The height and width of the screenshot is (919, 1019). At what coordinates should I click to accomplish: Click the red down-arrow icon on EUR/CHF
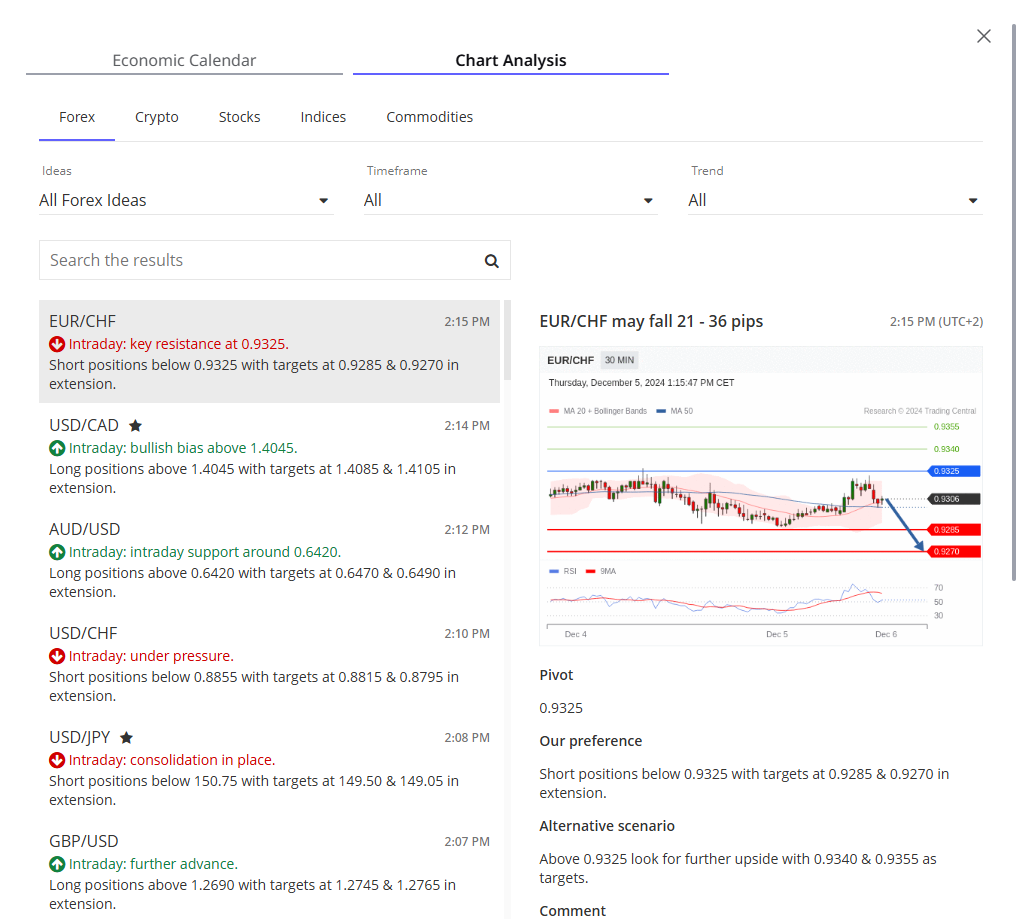click(57, 344)
